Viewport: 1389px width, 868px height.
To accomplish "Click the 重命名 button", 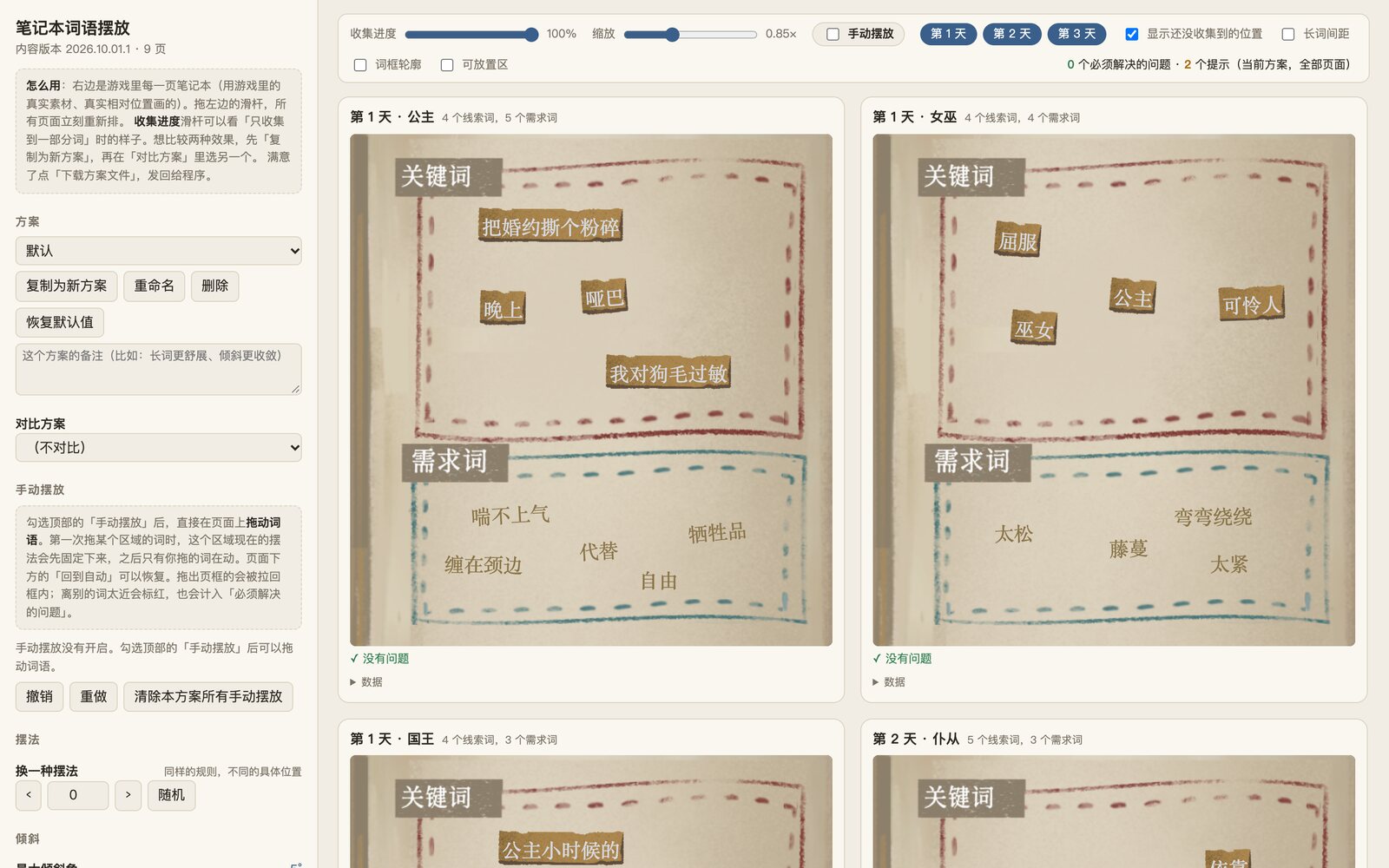I will click(154, 286).
